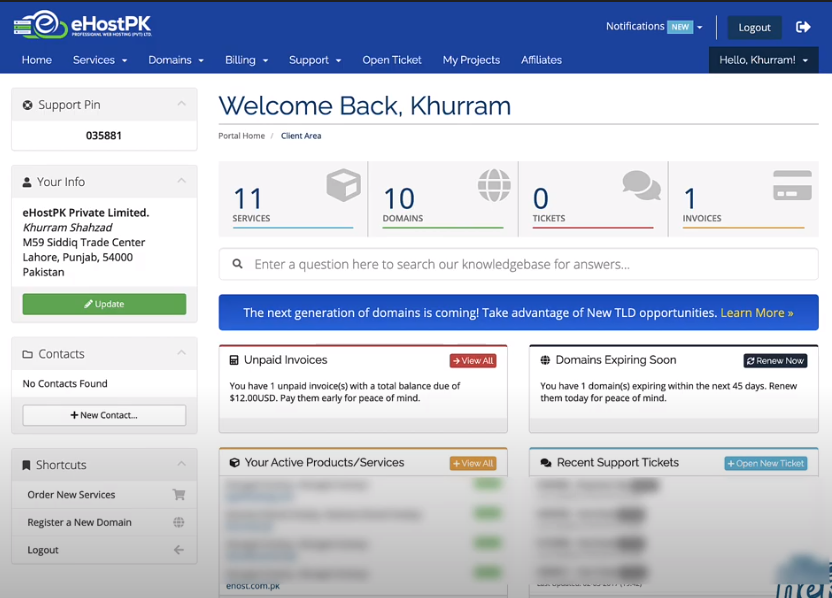Click the Portal Home breadcrumb link
832x598 pixels.
point(241,136)
